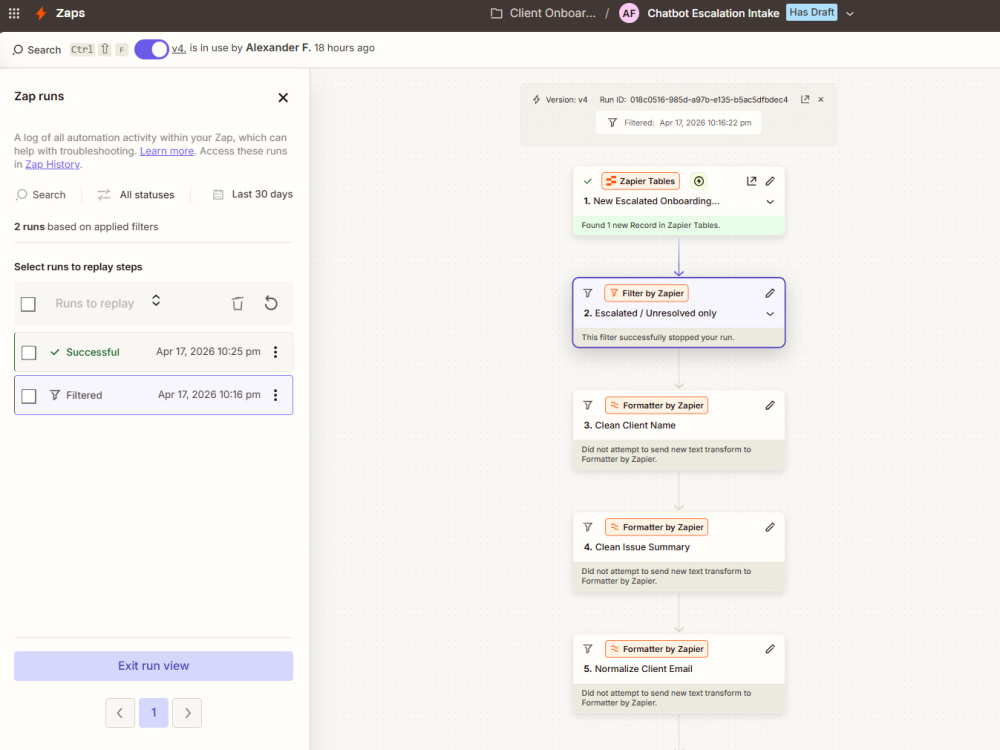Click the circular icon beside Zapier Tables

[x=699, y=181]
